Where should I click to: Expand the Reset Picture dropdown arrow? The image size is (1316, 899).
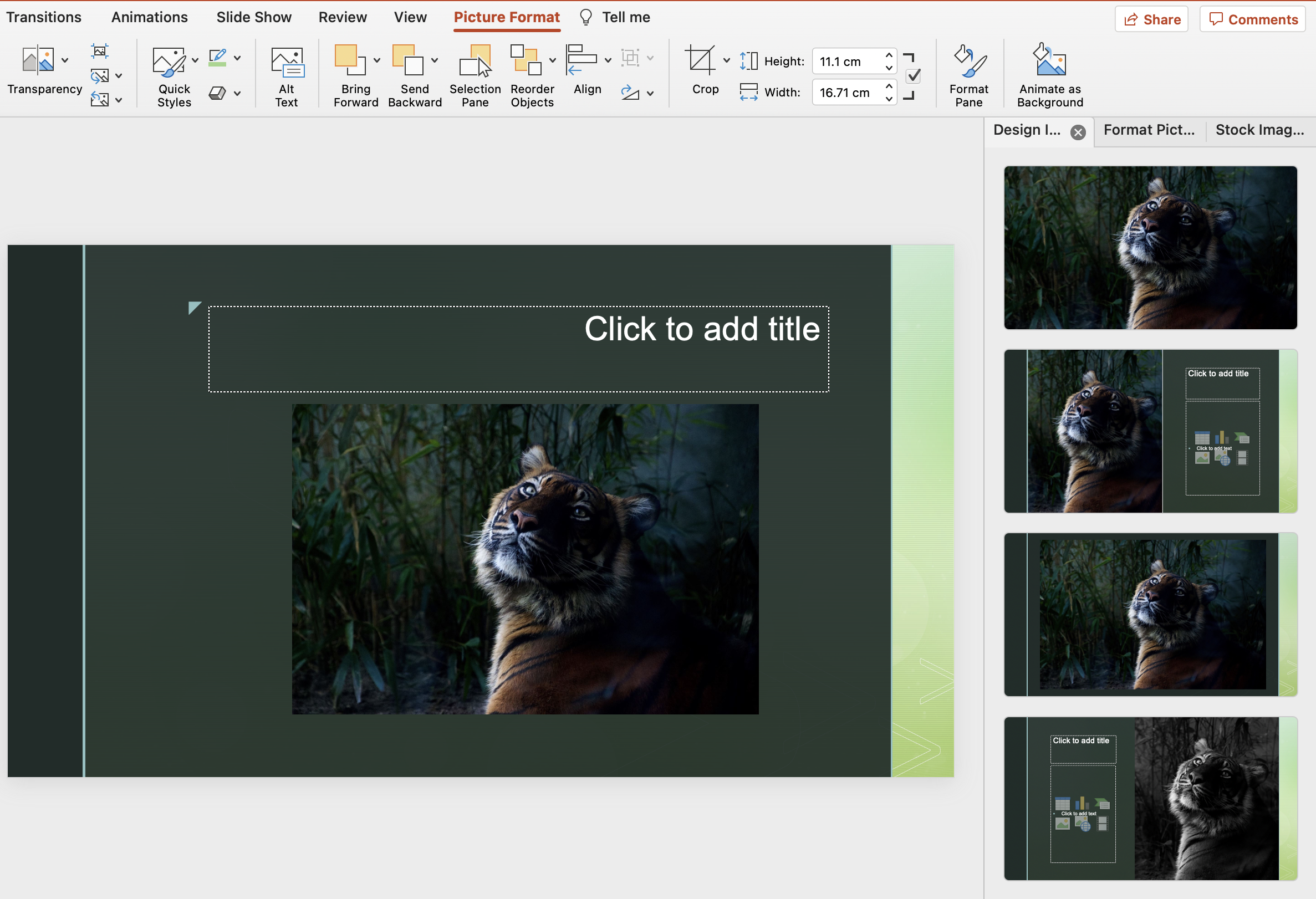tap(119, 100)
